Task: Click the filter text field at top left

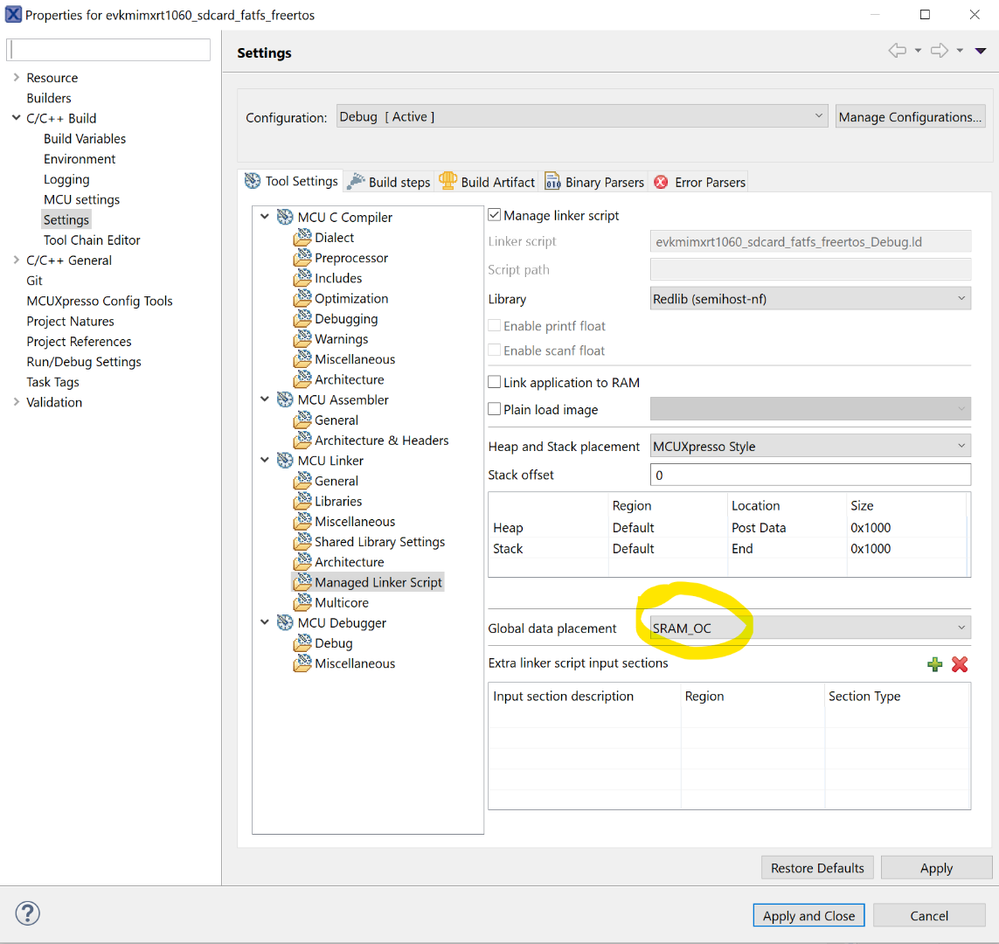Action: click(x=108, y=50)
